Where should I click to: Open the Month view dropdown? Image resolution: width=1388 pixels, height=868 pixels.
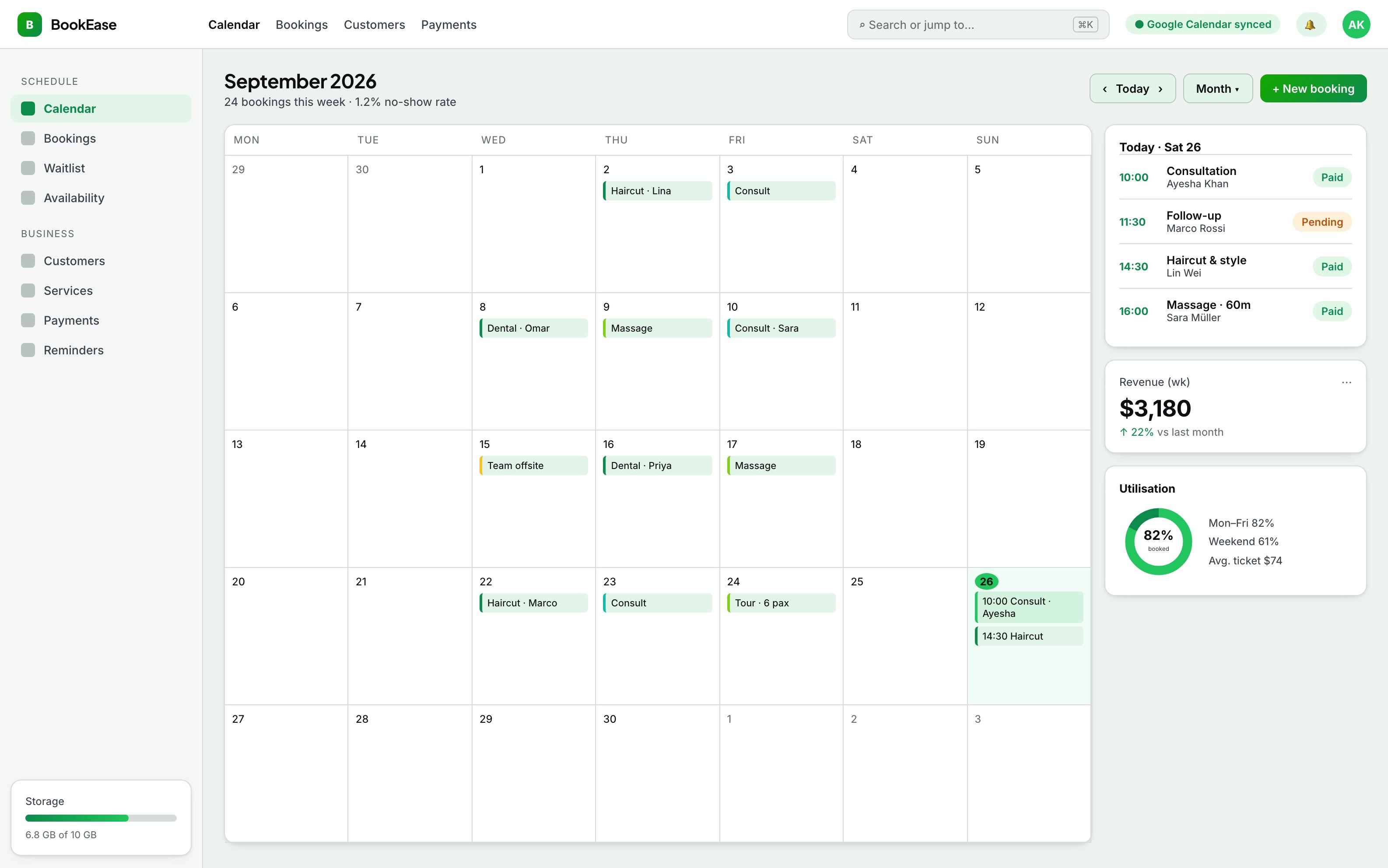pyautogui.click(x=1217, y=89)
